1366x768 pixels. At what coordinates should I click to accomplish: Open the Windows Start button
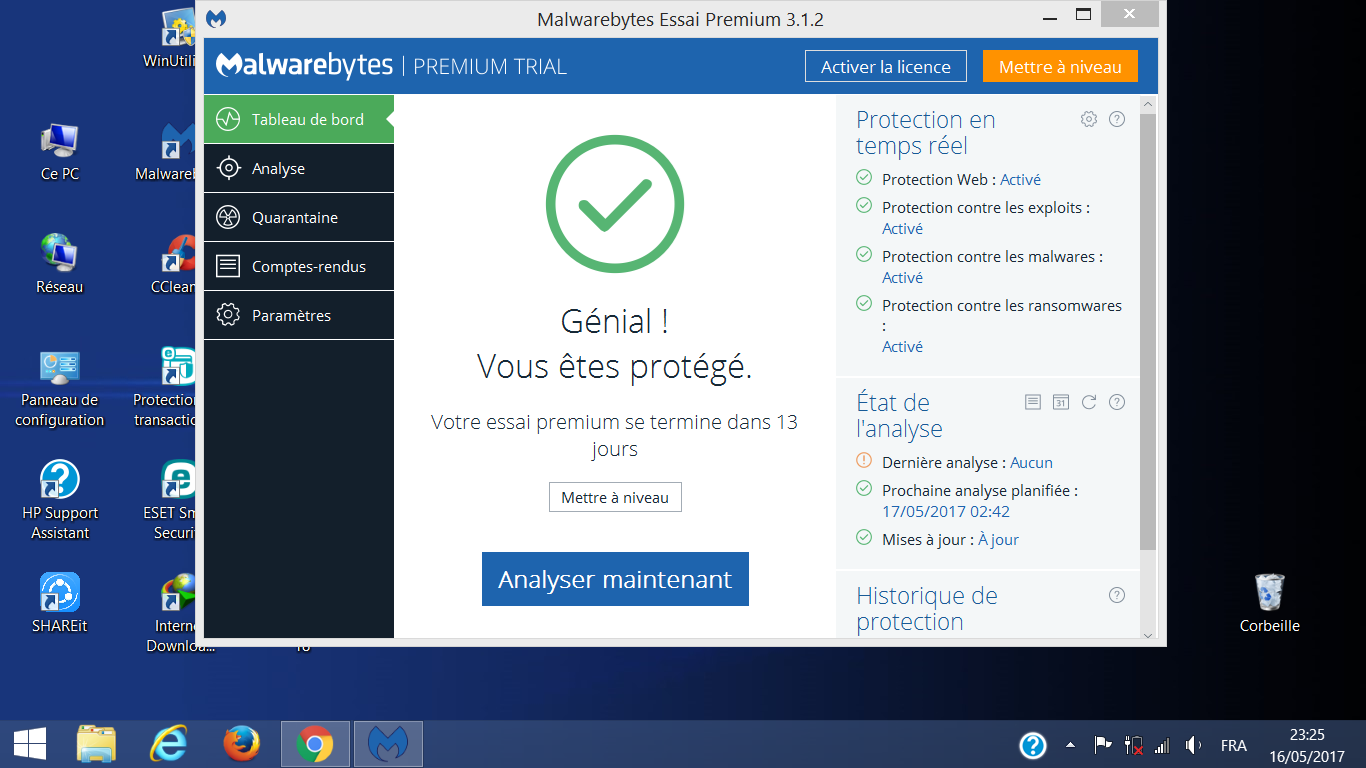29,744
